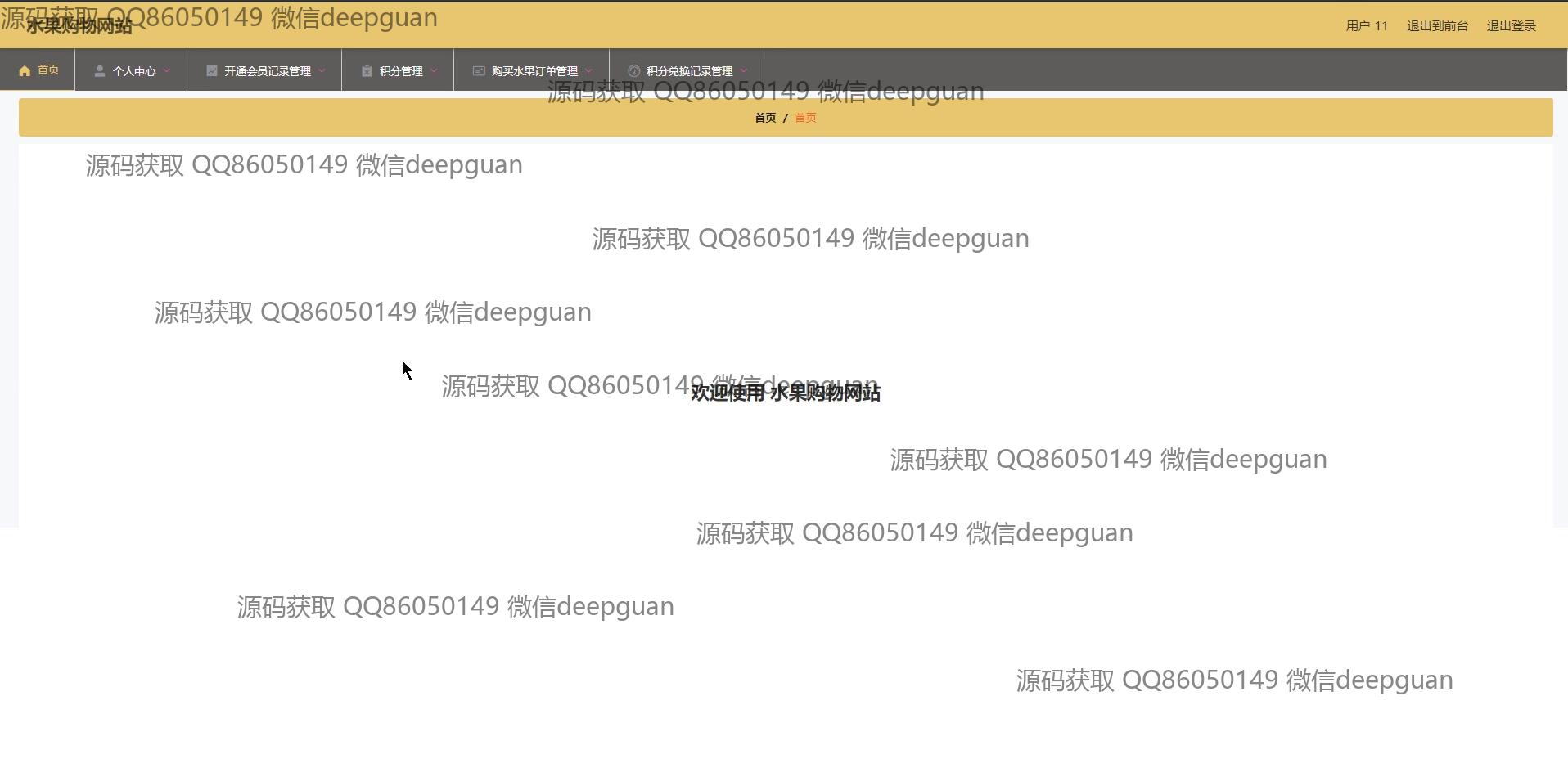Screen dimensions: 1568x759
Task: Expand the 积分管理 dropdown arrow
Action: coord(434,71)
